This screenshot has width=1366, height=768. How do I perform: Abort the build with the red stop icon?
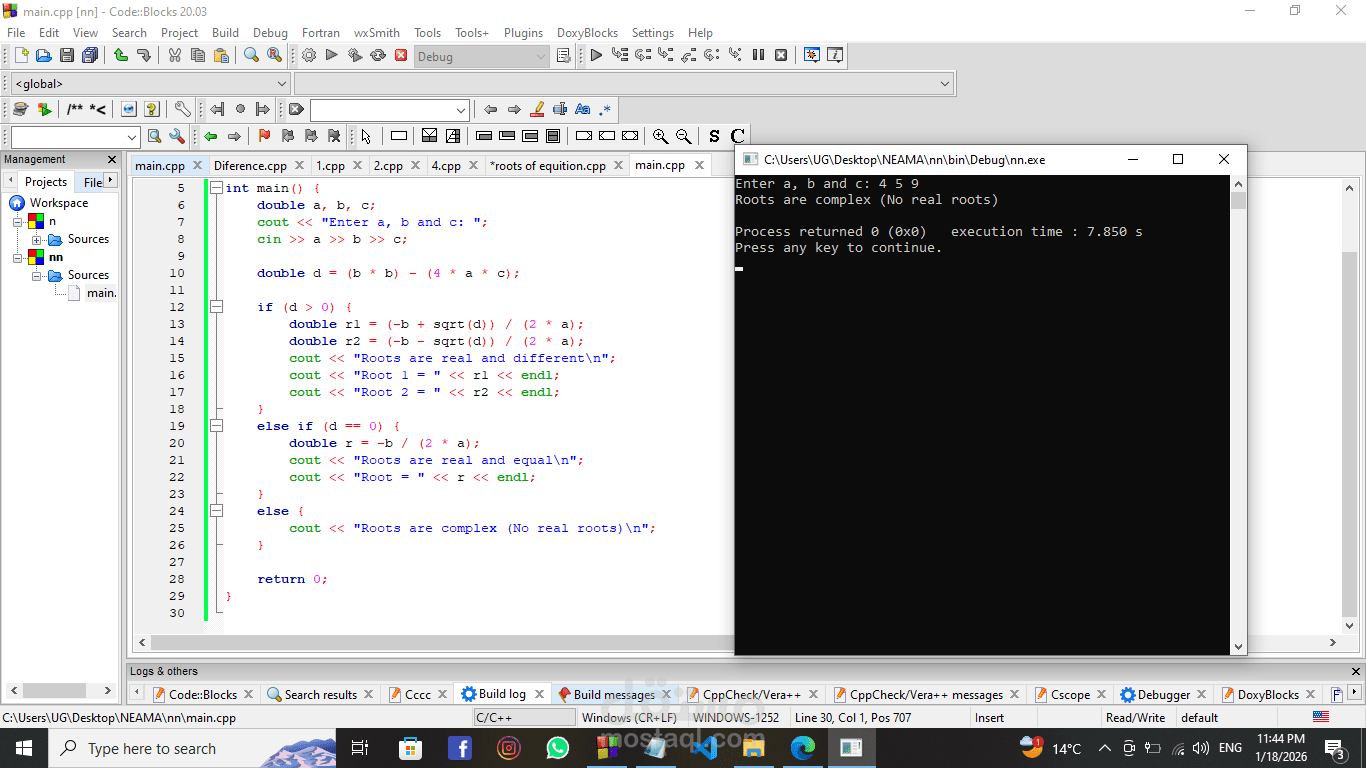click(x=403, y=55)
